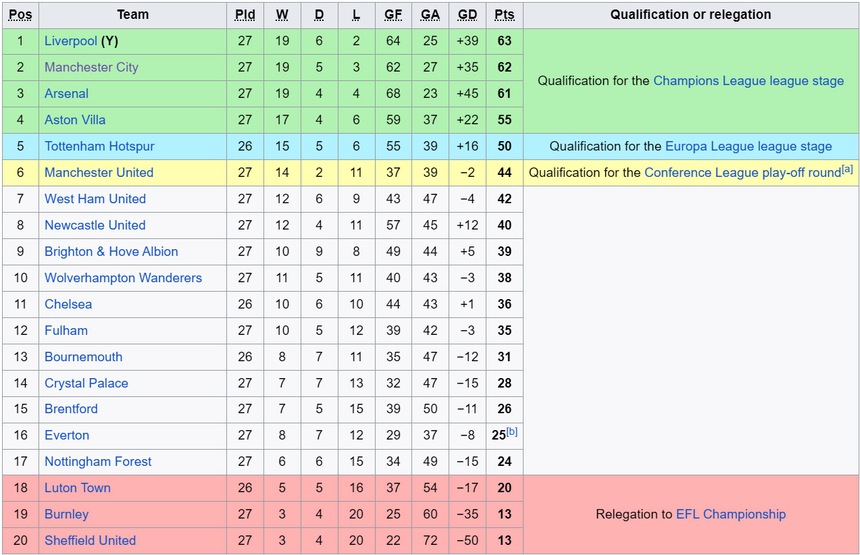This screenshot has height=555, width=860.
Task: Select the Newcastle United link
Action: [95, 225]
